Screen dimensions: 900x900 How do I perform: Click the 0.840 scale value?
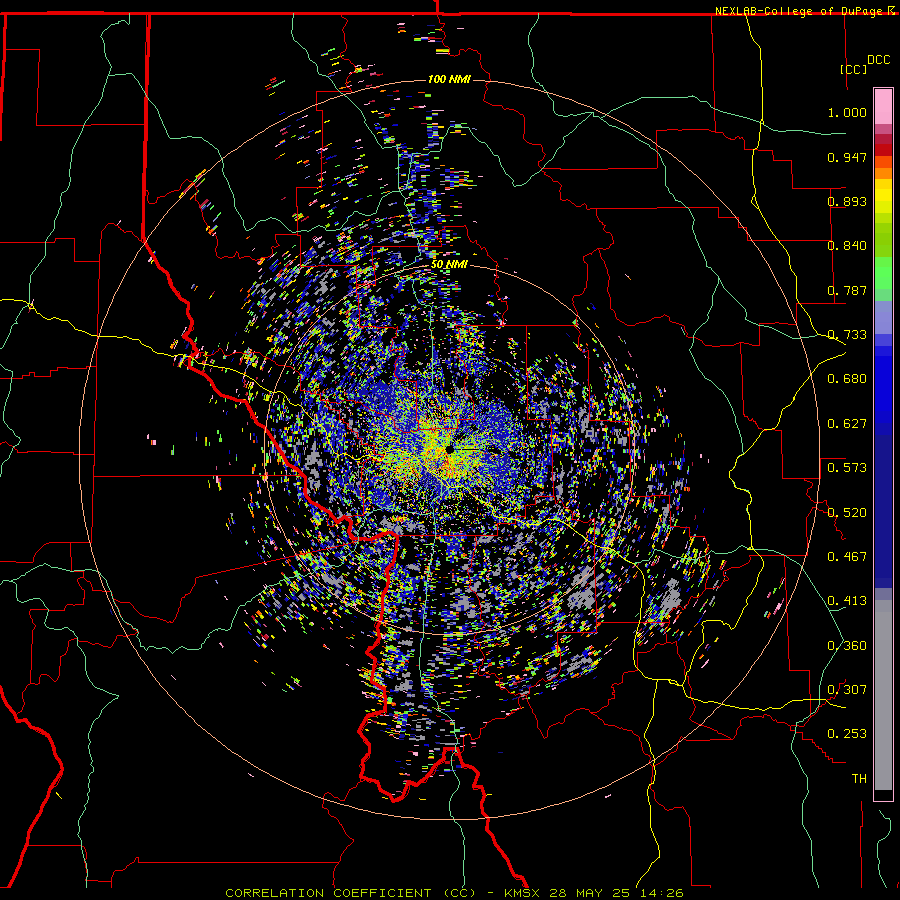point(847,246)
